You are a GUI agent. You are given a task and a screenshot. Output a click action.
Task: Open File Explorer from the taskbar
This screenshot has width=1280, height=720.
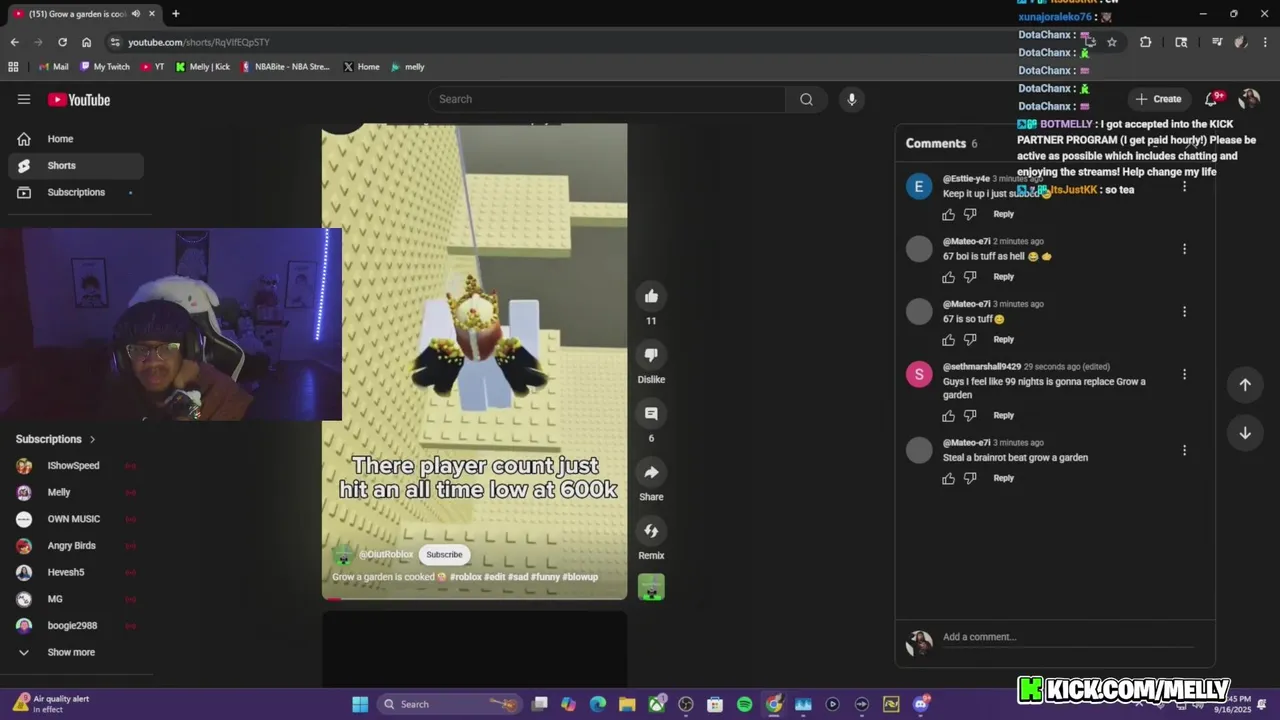click(627, 704)
